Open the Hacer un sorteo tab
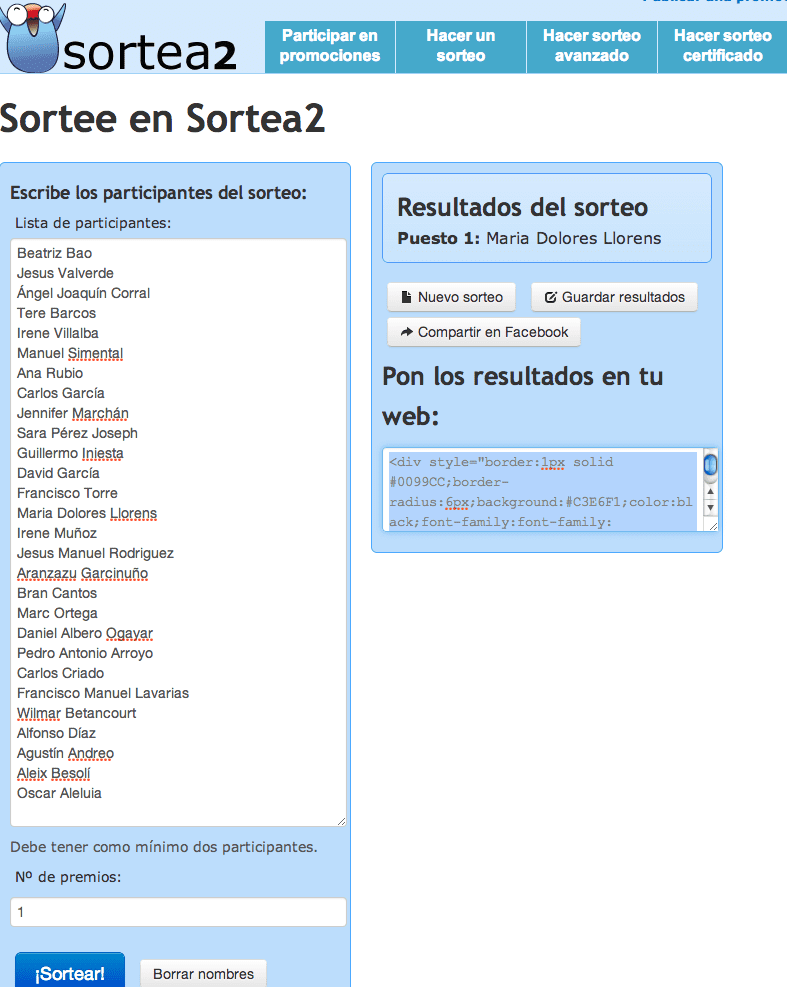The width and height of the screenshot is (787, 987). (461, 46)
